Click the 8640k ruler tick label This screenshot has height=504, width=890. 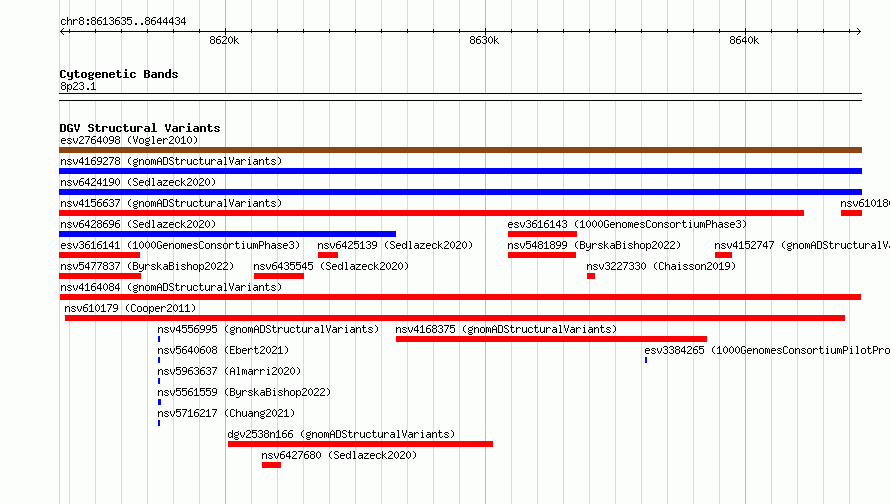click(x=744, y=40)
